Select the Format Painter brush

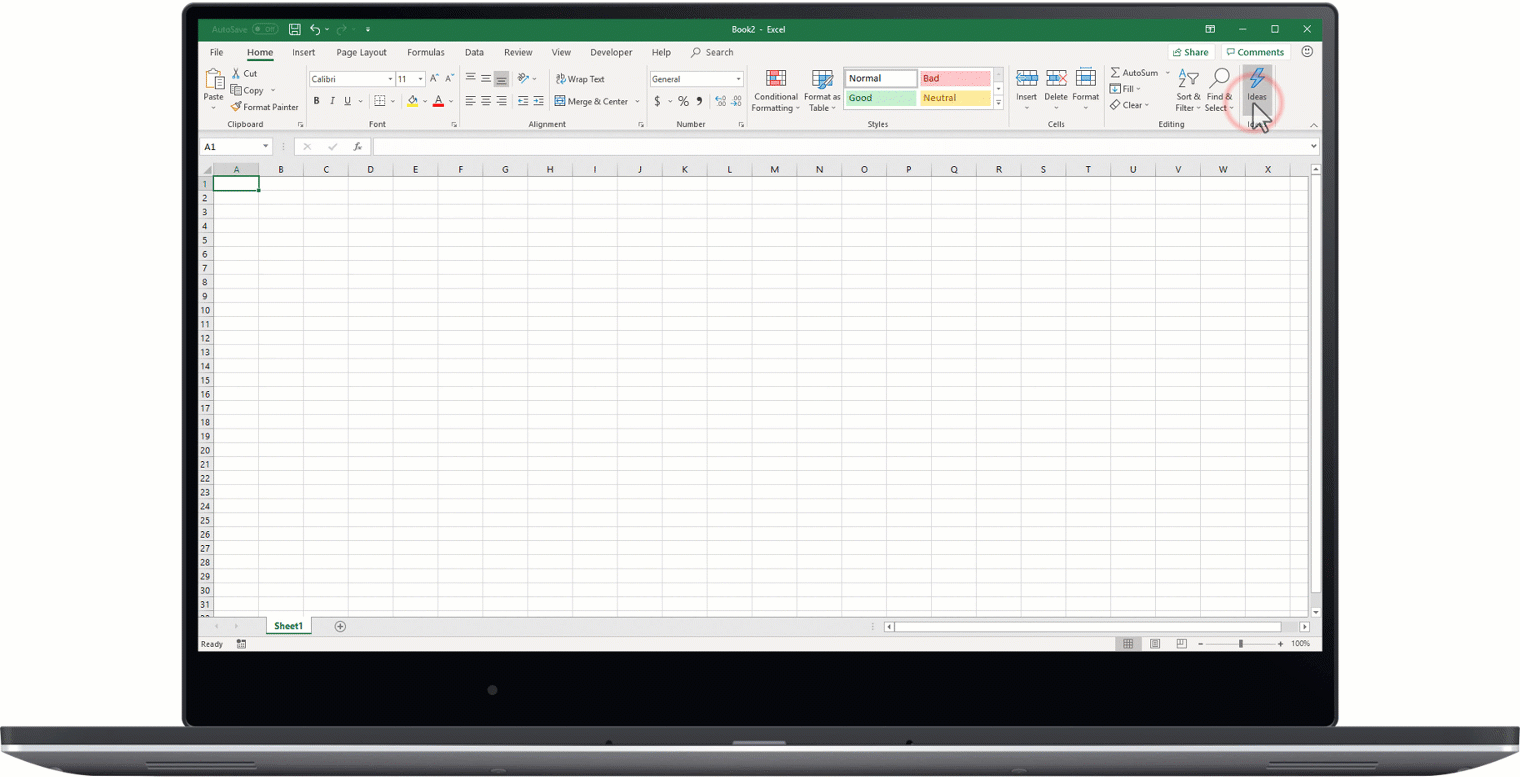pos(236,107)
